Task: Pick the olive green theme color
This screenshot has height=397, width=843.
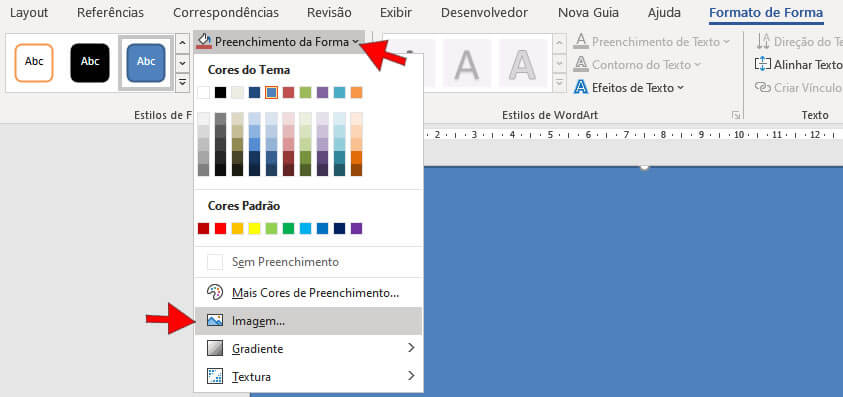Action: tap(305, 93)
